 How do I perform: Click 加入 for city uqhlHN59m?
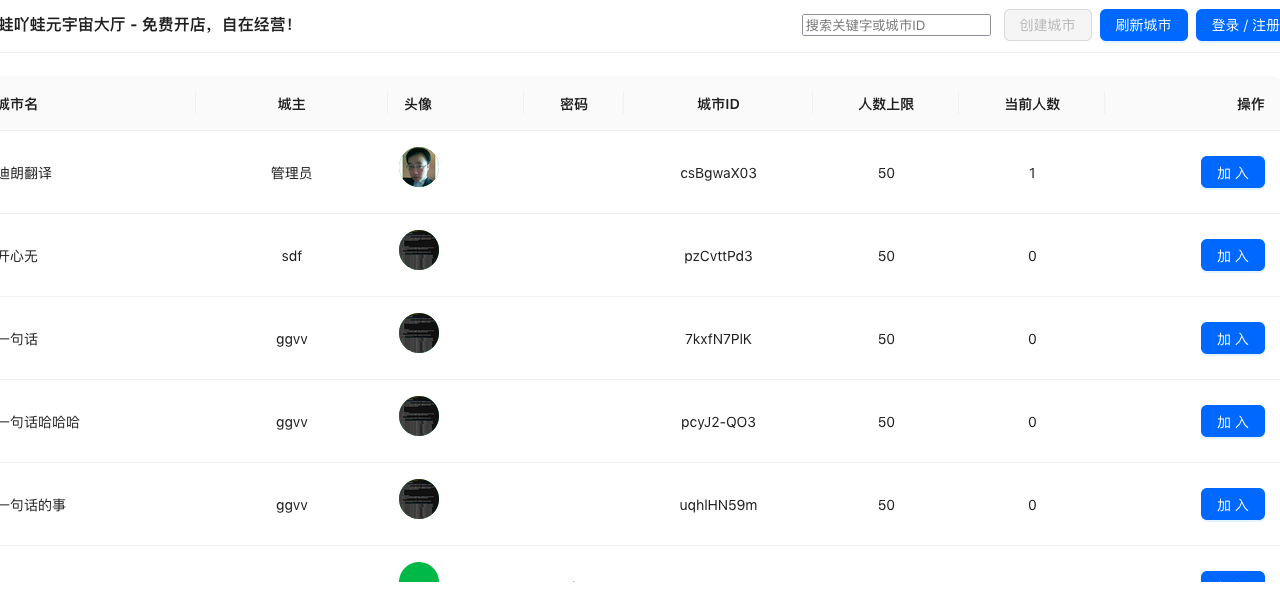click(1232, 504)
